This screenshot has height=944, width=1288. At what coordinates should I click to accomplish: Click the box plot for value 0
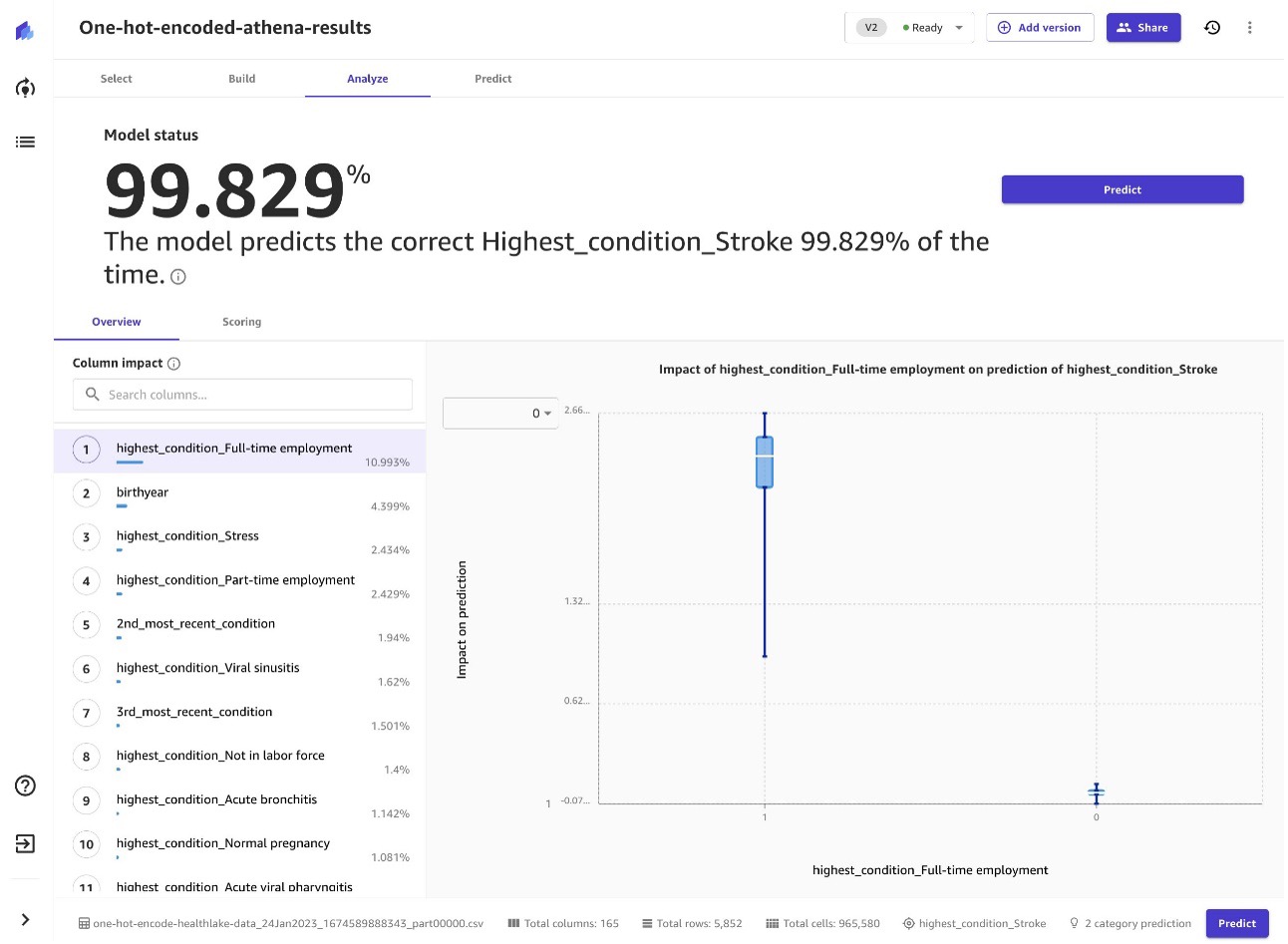coord(1096,793)
